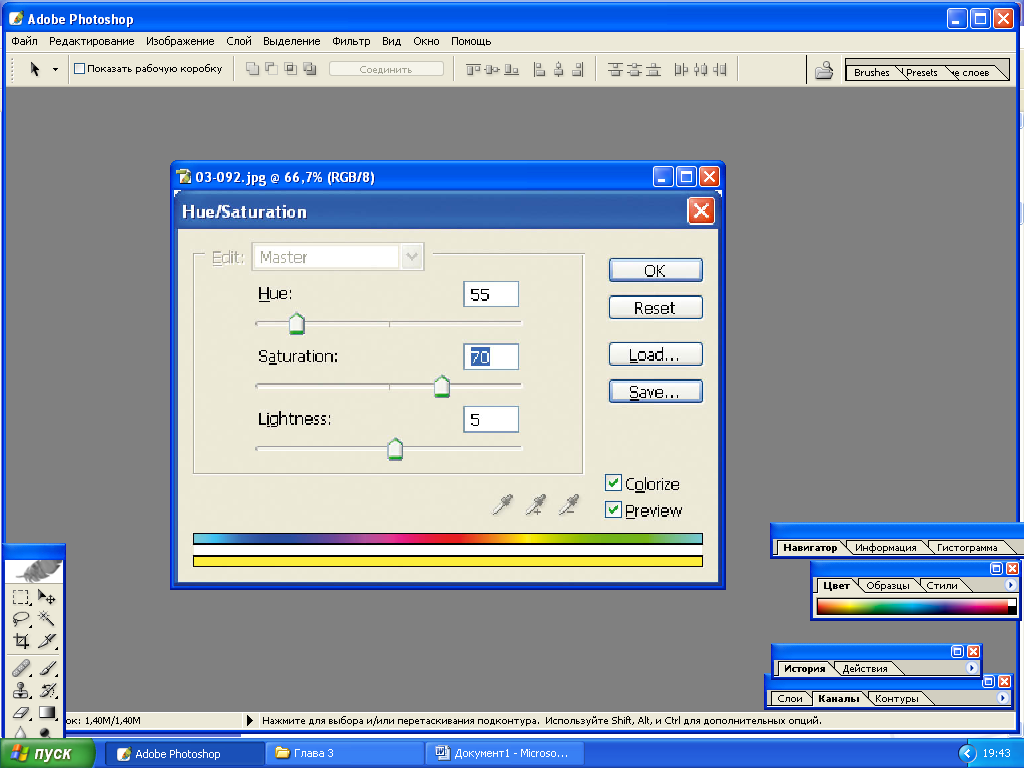Select the Clone Stamp tool
Viewport: 1024px width, 768px height.
pos(21,690)
